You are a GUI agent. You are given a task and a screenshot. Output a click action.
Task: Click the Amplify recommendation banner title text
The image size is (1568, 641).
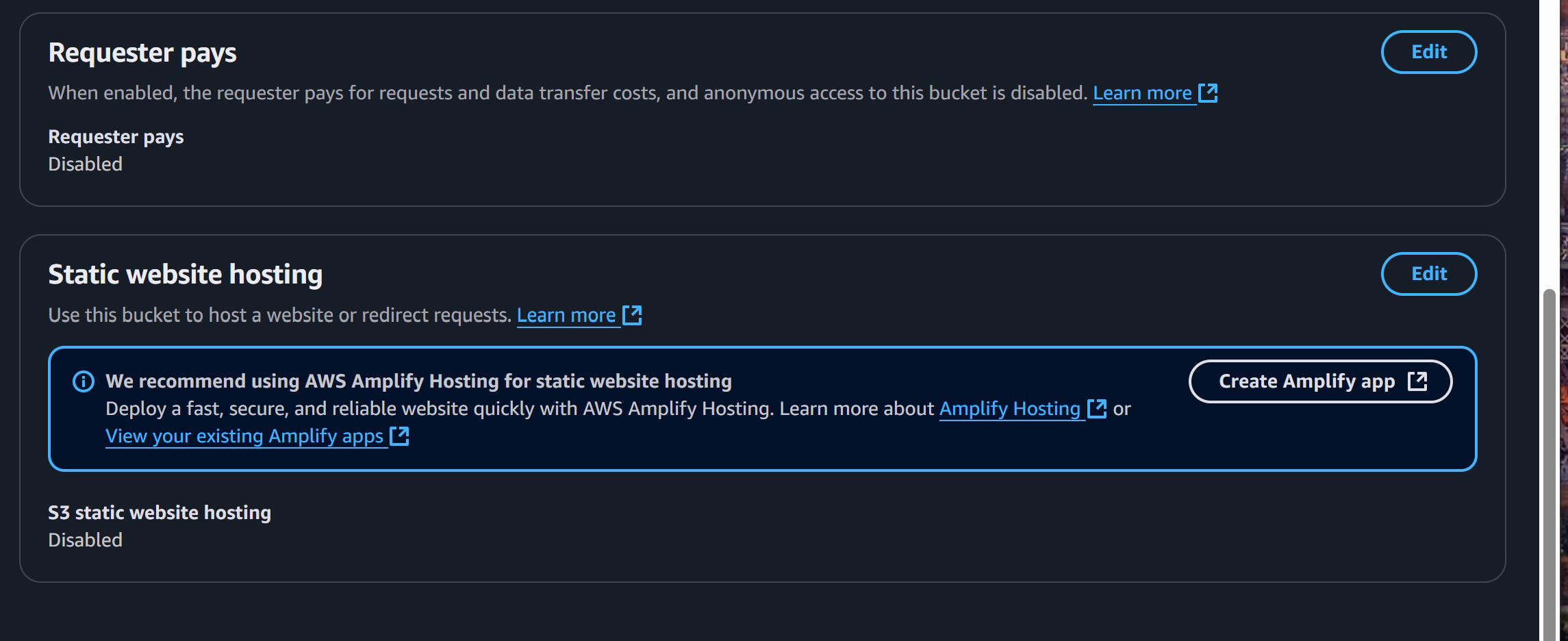(418, 381)
